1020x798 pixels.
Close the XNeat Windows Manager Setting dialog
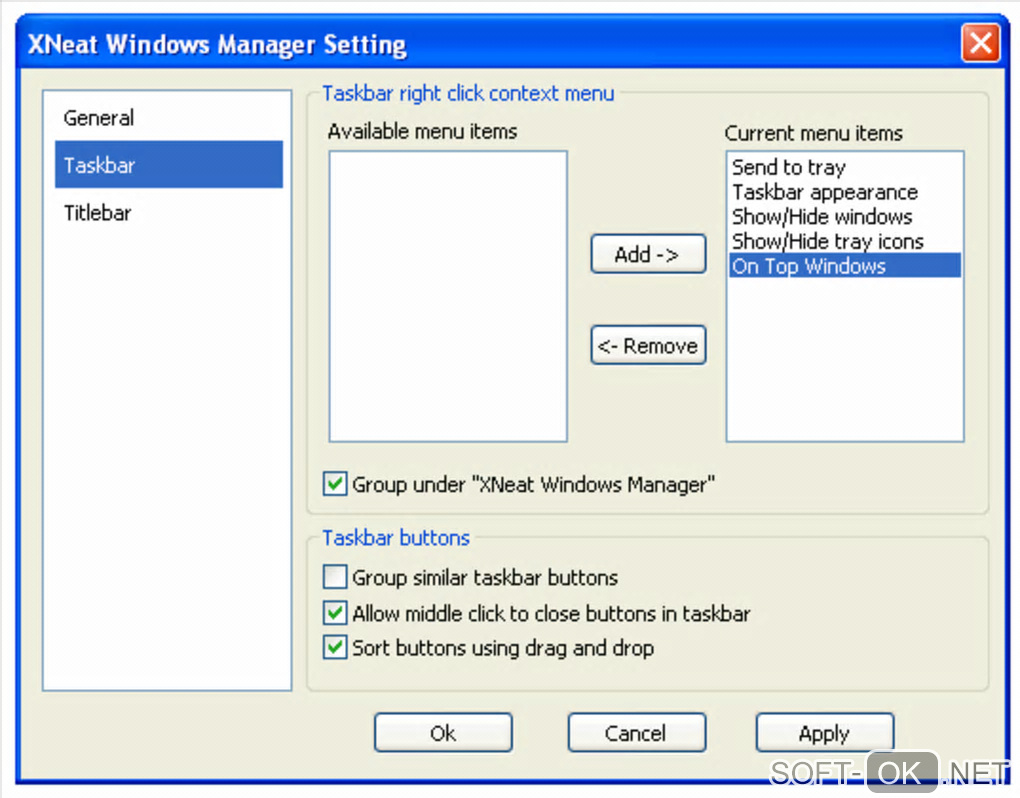[x=980, y=44]
